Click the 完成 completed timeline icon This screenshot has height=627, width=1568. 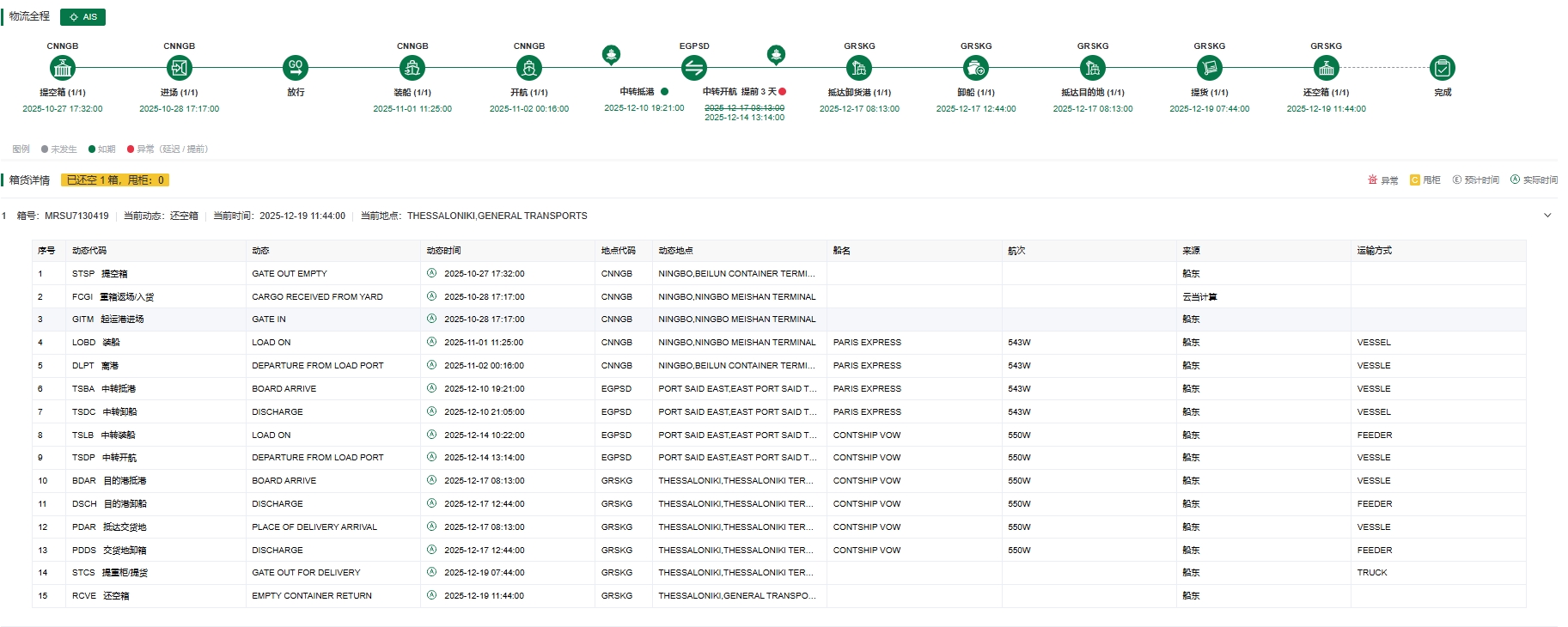pyautogui.click(x=1442, y=67)
